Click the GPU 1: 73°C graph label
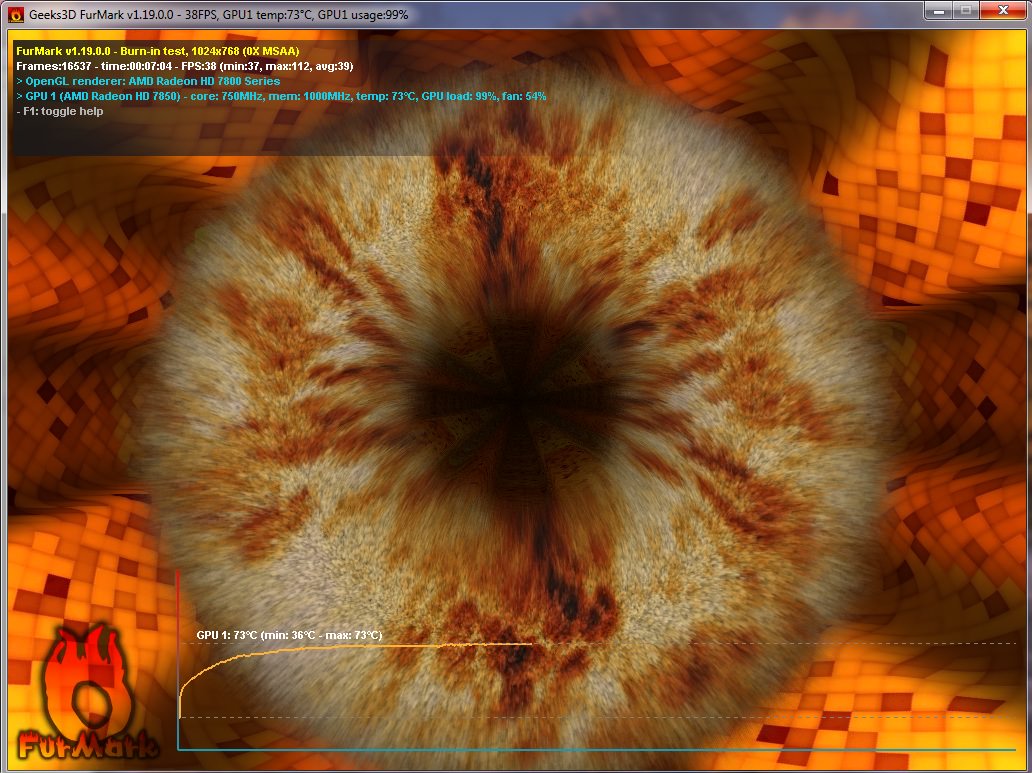 [x=289, y=635]
